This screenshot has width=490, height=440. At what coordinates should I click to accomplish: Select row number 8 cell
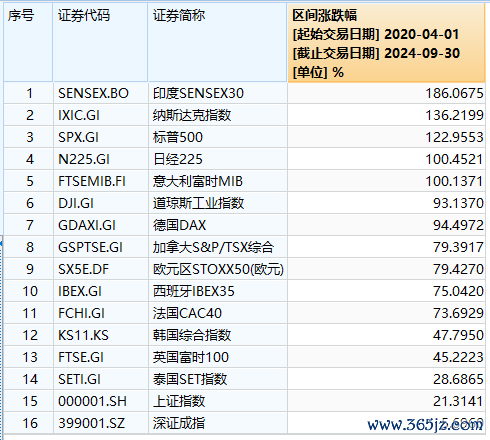click(x=28, y=247)
